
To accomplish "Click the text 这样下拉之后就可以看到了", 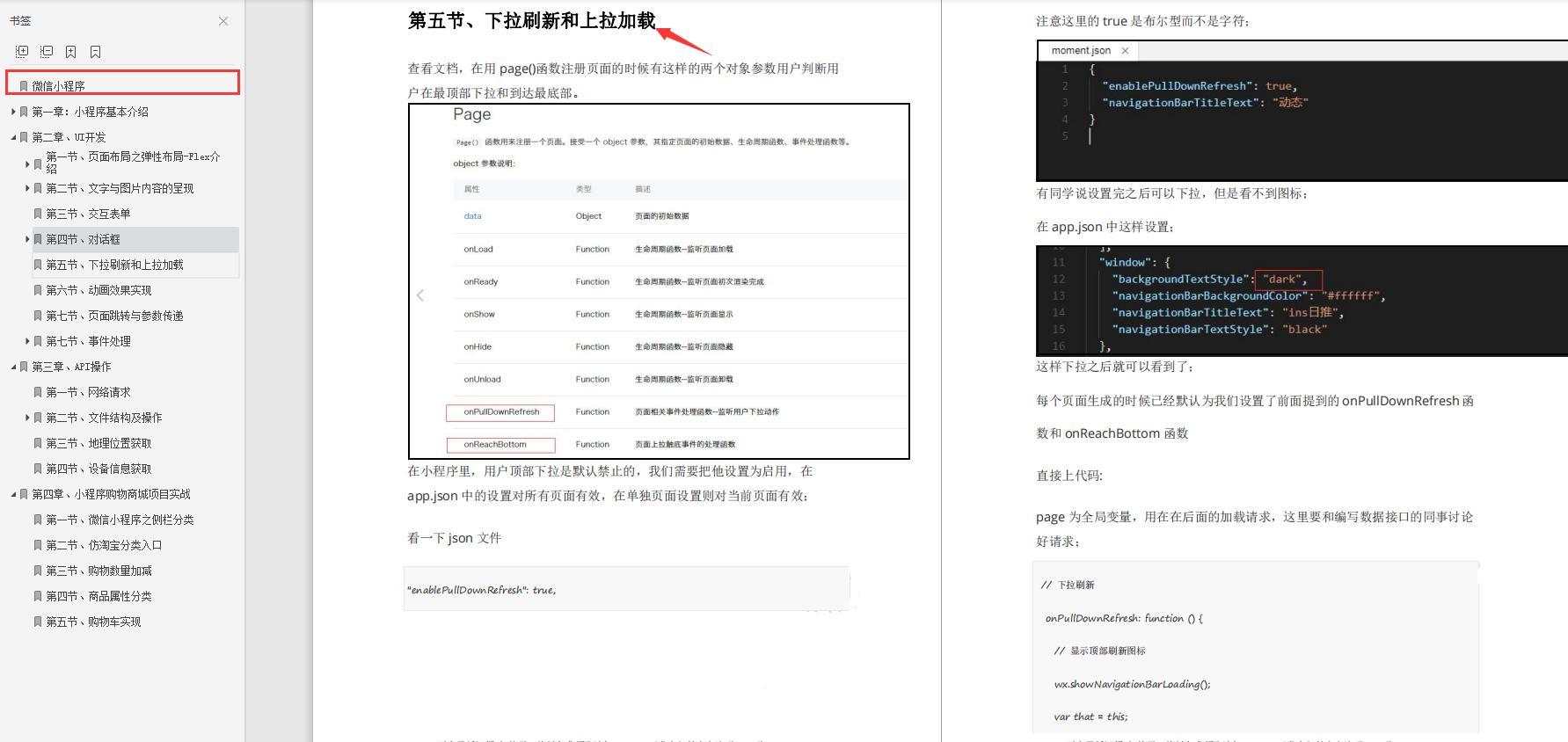I will [1115, 367].
